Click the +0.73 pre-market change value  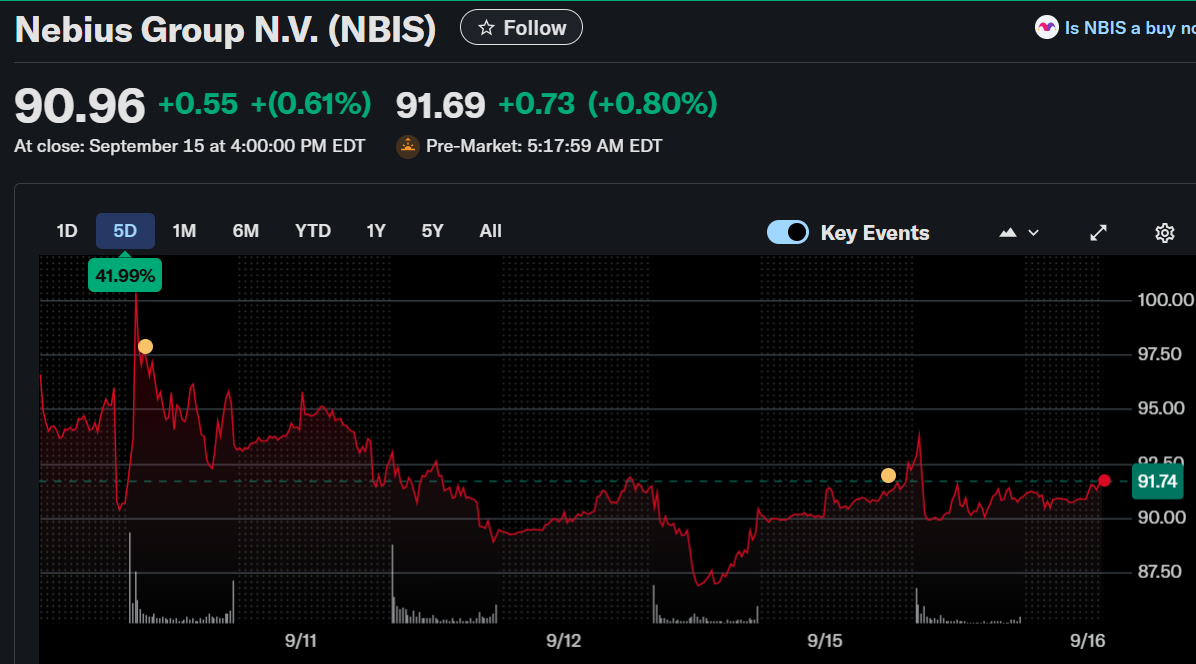pos(536,104)
